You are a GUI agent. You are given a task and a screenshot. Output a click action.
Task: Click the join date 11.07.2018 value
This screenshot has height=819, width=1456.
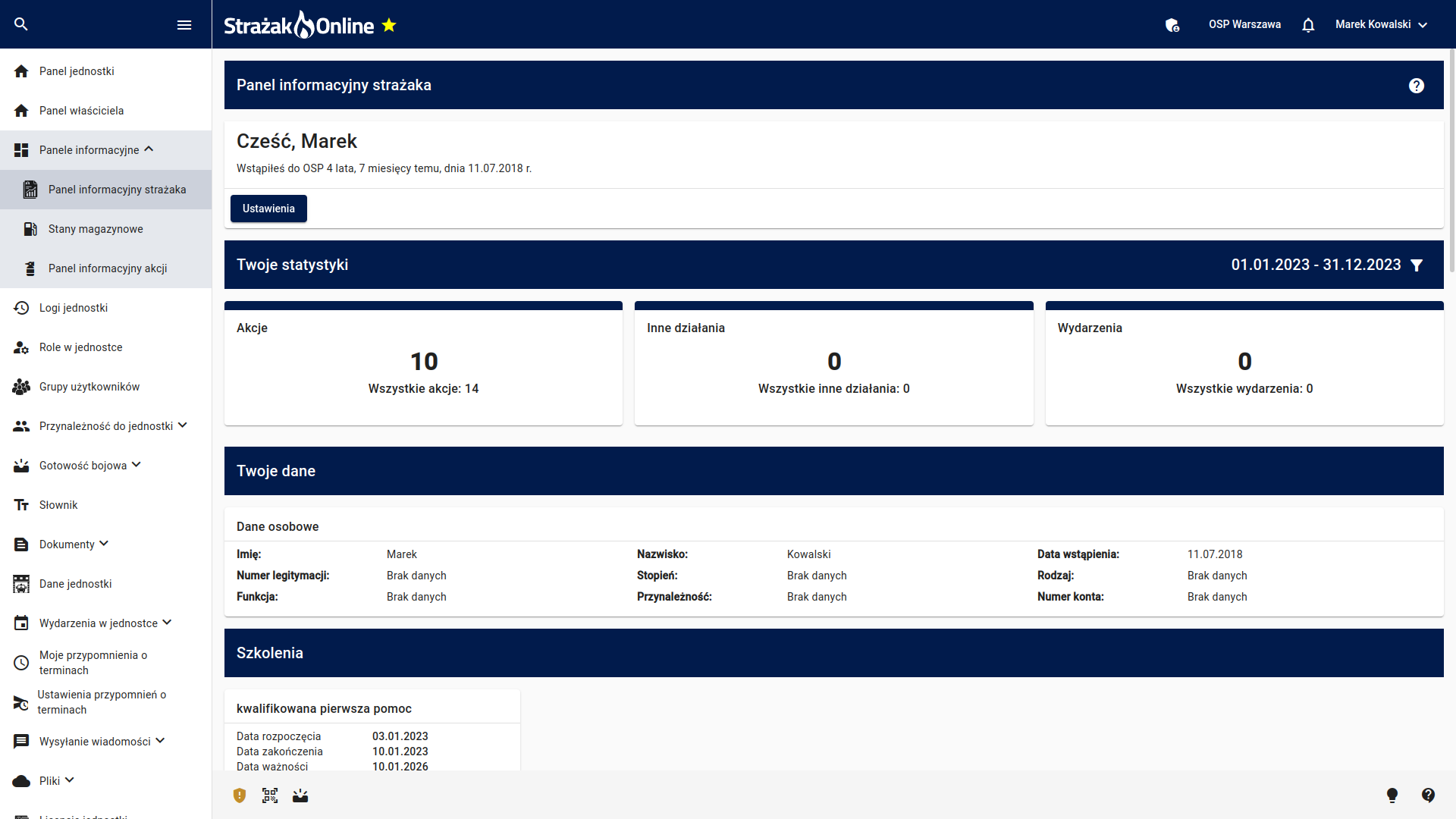coord(1215,554)
